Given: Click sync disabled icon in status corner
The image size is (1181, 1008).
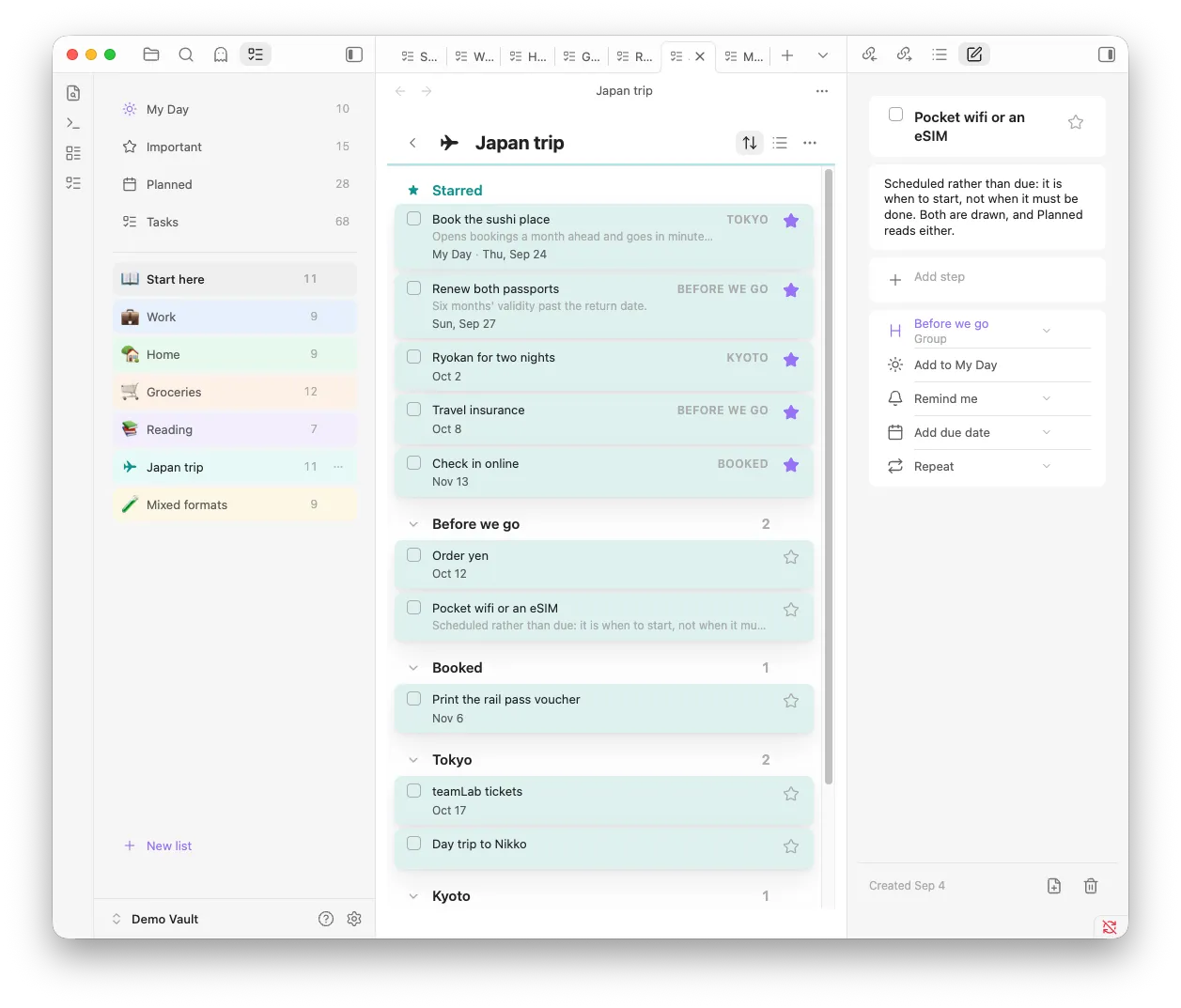Looking at the screenshot, I should coord(1110,927).
